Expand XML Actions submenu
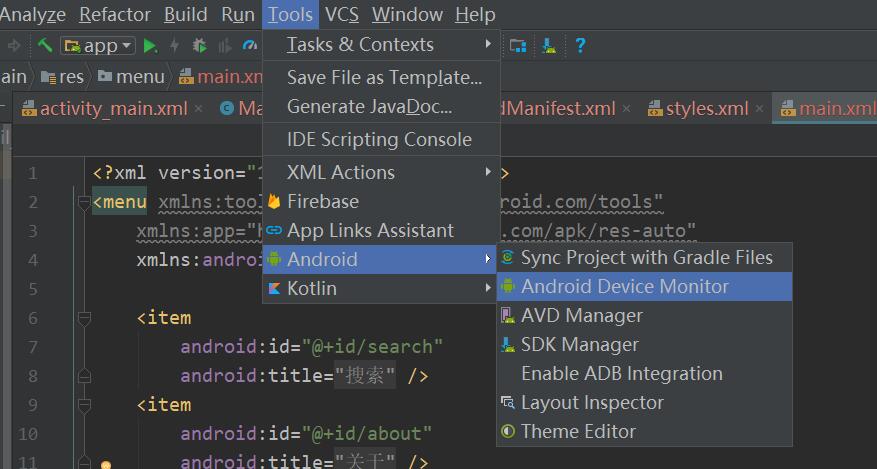 tap(380, 172)
